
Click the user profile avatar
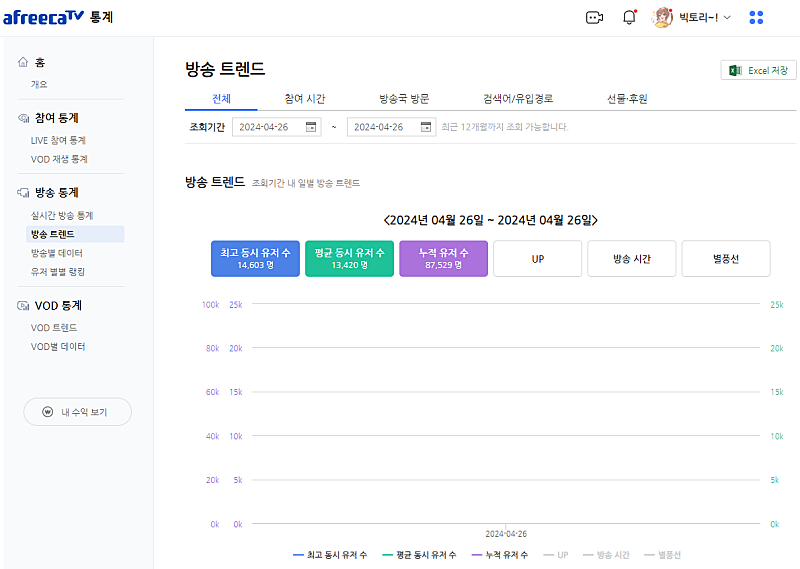pyautogui.click(x=662, y=17)
